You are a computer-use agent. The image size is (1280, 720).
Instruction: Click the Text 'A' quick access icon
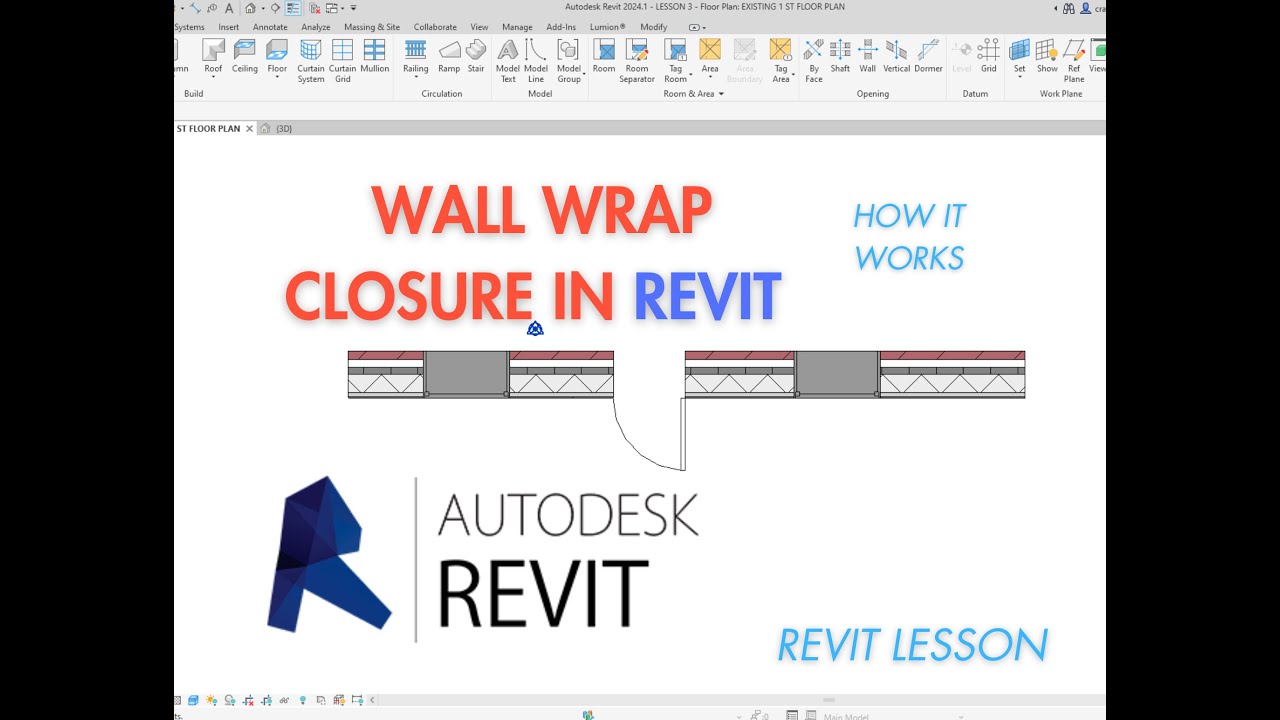click(x=229, y=8)
